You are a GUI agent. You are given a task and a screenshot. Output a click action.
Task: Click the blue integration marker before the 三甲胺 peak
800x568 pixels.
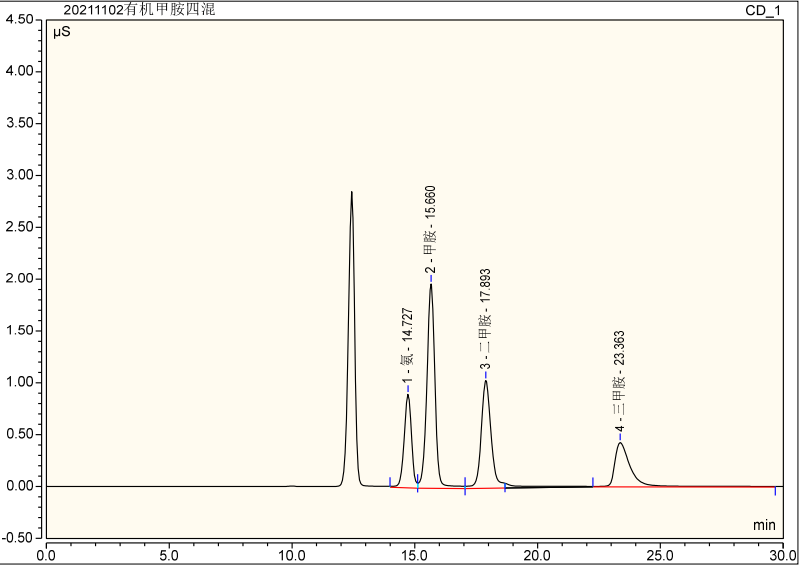(593, 482)
